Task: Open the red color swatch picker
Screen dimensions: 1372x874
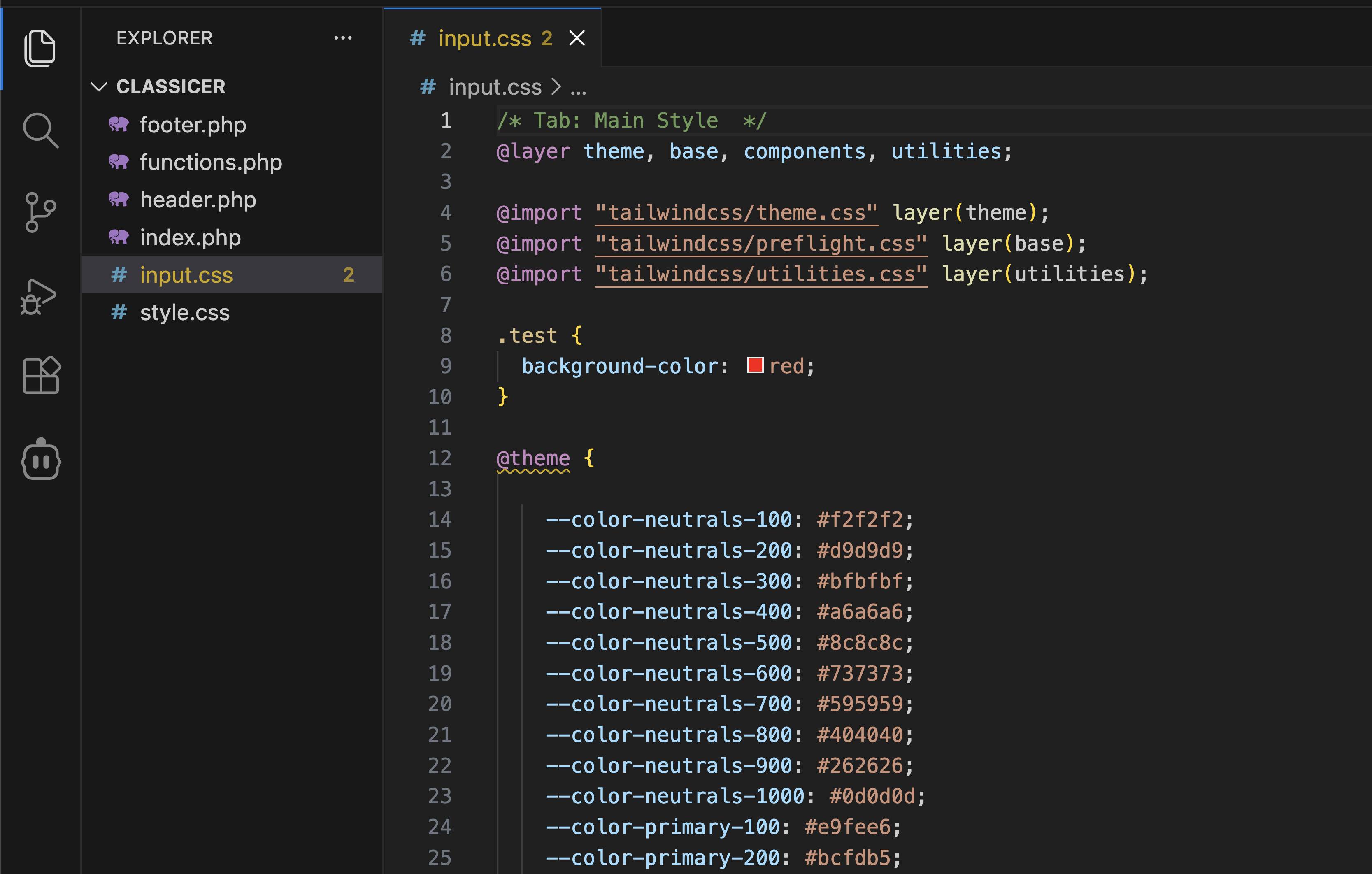Action: 755,365
